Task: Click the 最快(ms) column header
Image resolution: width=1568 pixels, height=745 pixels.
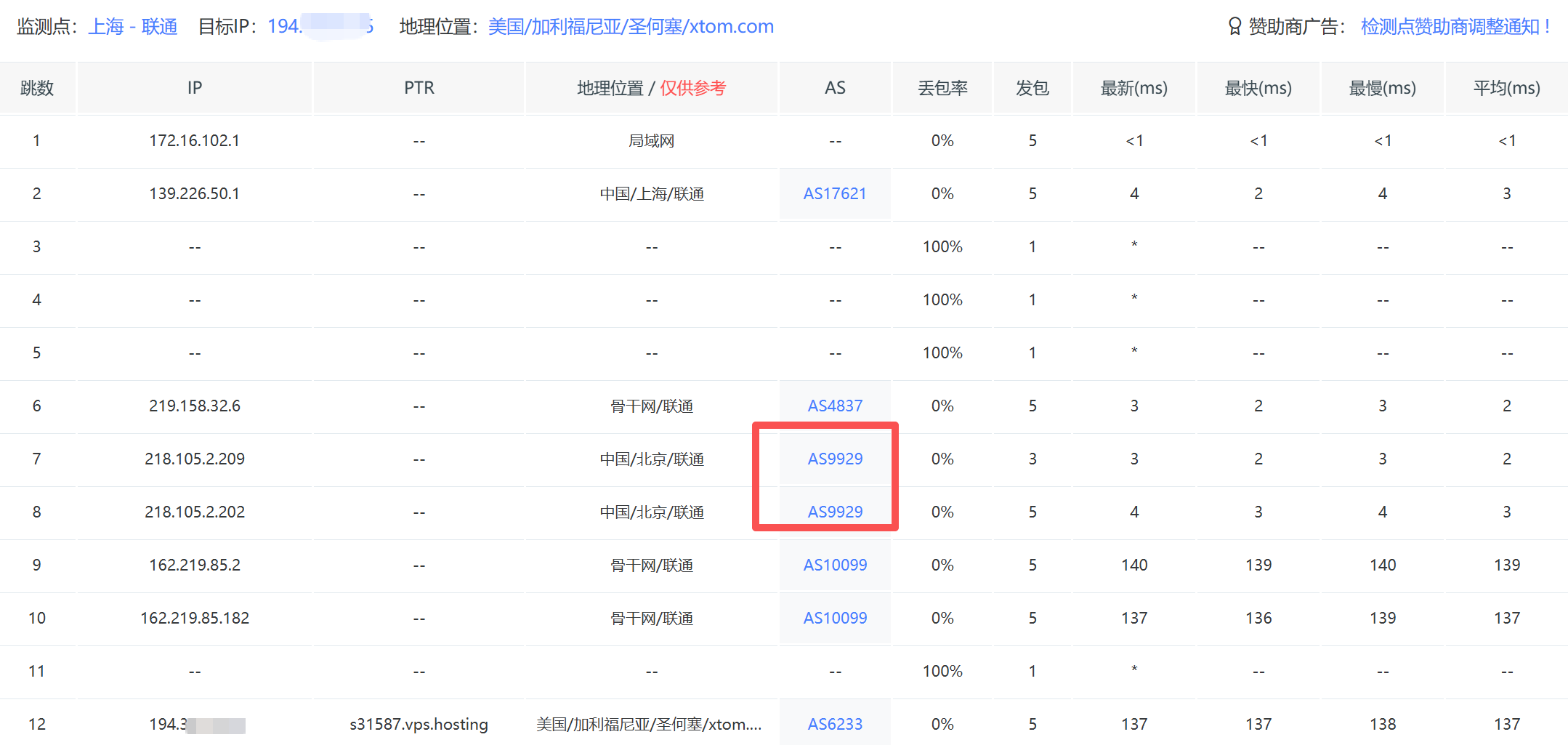Action: tap(1258, 88)
